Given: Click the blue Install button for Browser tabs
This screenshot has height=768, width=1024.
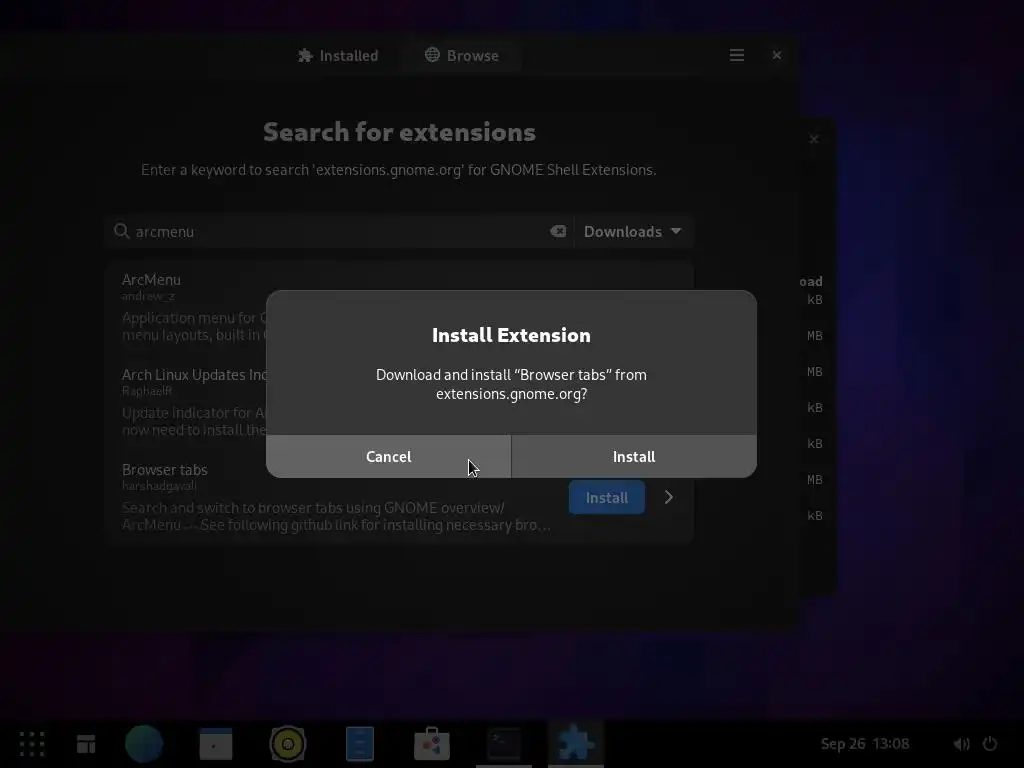Looking at the screenshot, I should click(x=607, y=498).
